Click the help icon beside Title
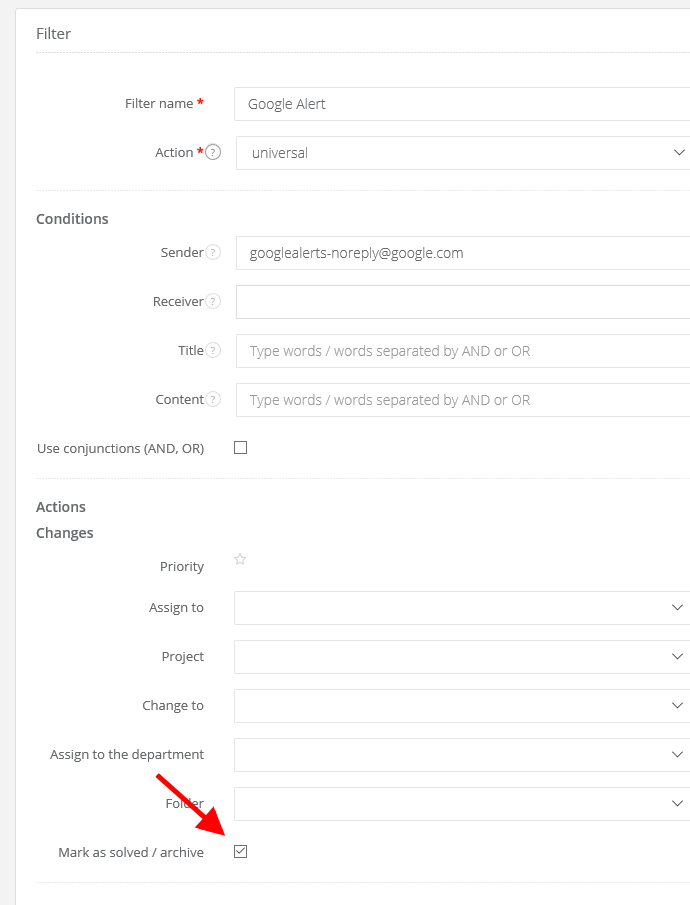 tap(213, 351)
